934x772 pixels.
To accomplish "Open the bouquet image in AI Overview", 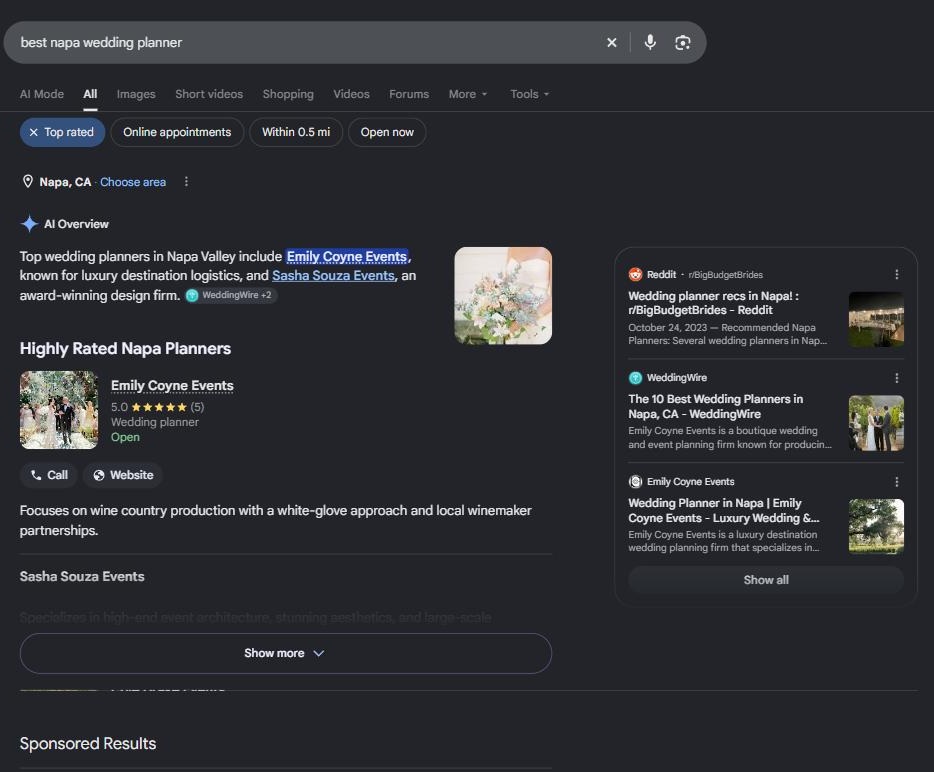I will pos(503,295).
